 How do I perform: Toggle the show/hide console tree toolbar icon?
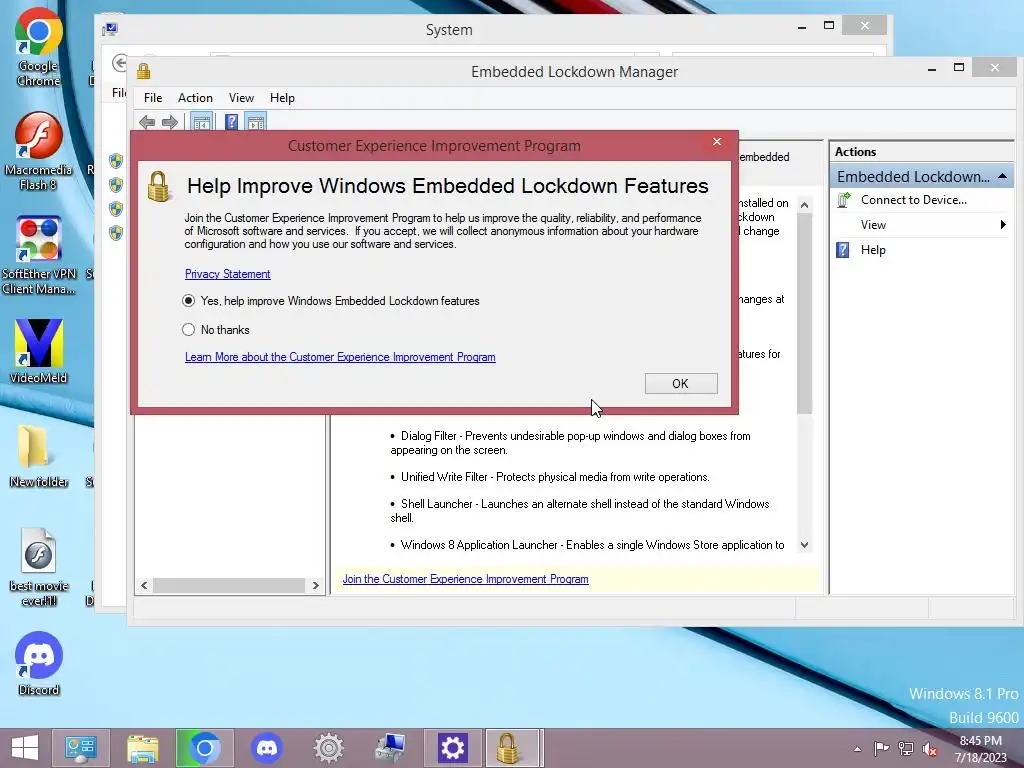pyautogui.click(x=202, y=122)
